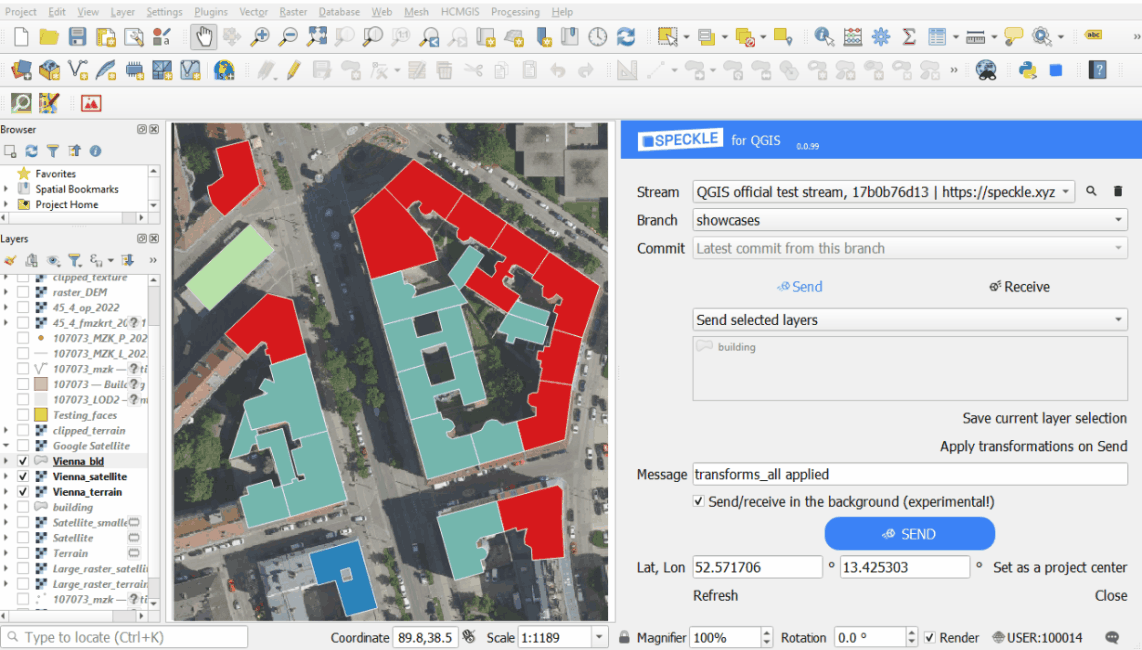Click the Layers panel vertical scrollbar
This screenshot has width=1142, height=650.
(x=154, y=442)
